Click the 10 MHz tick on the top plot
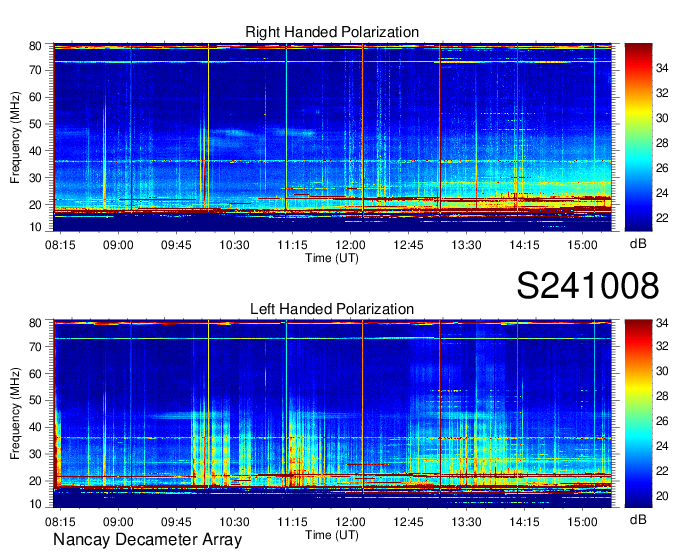 pyautogui.click(x=35, y=227)
